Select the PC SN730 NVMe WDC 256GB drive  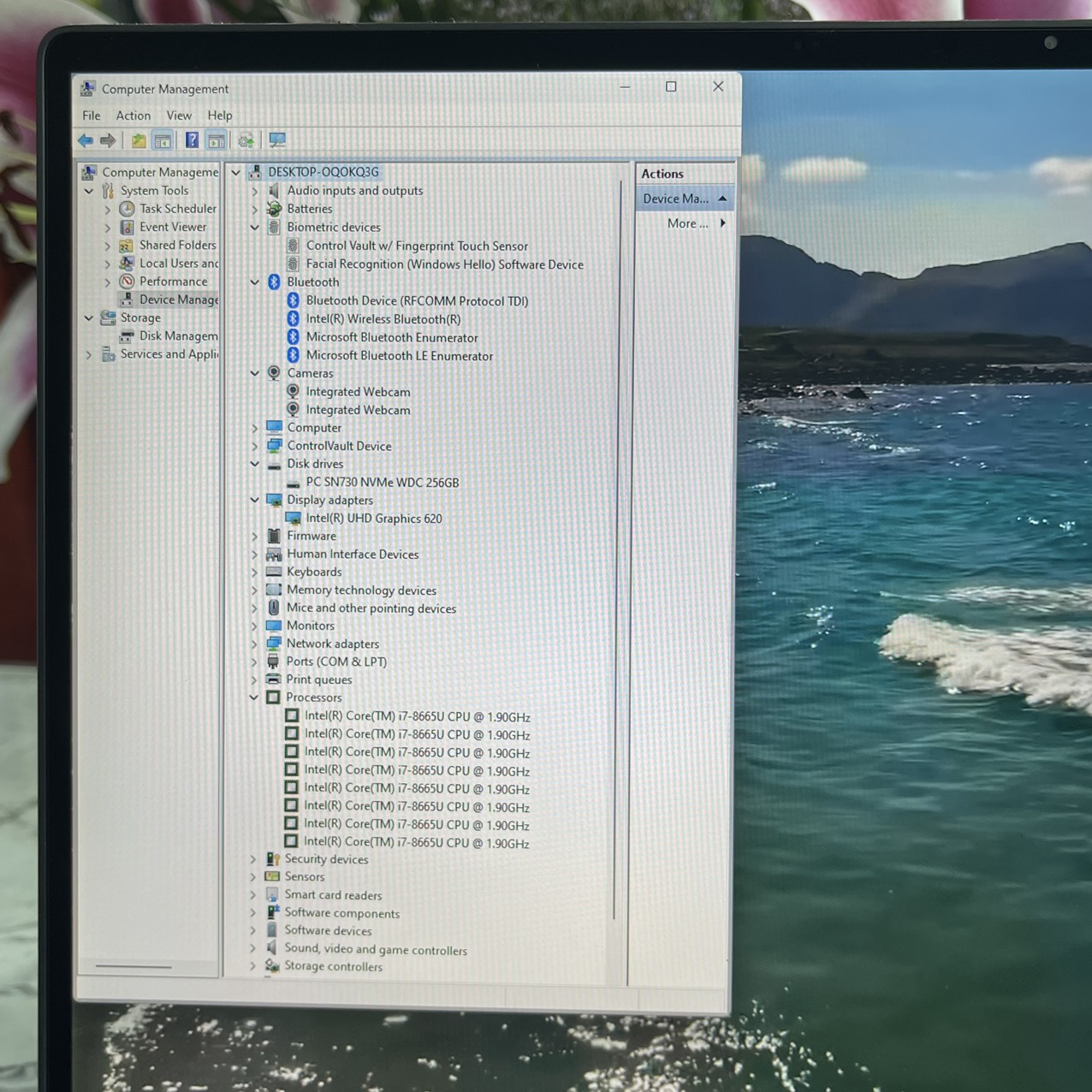click(x=383, y=483)
